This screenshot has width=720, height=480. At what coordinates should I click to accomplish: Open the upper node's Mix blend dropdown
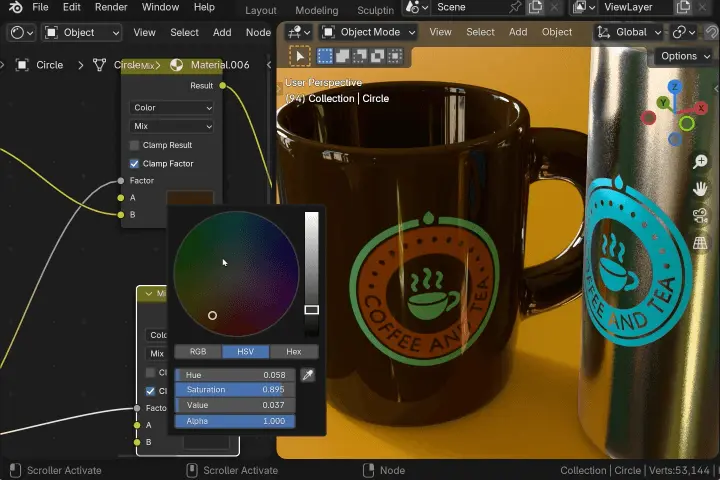[x=171, y=126]
